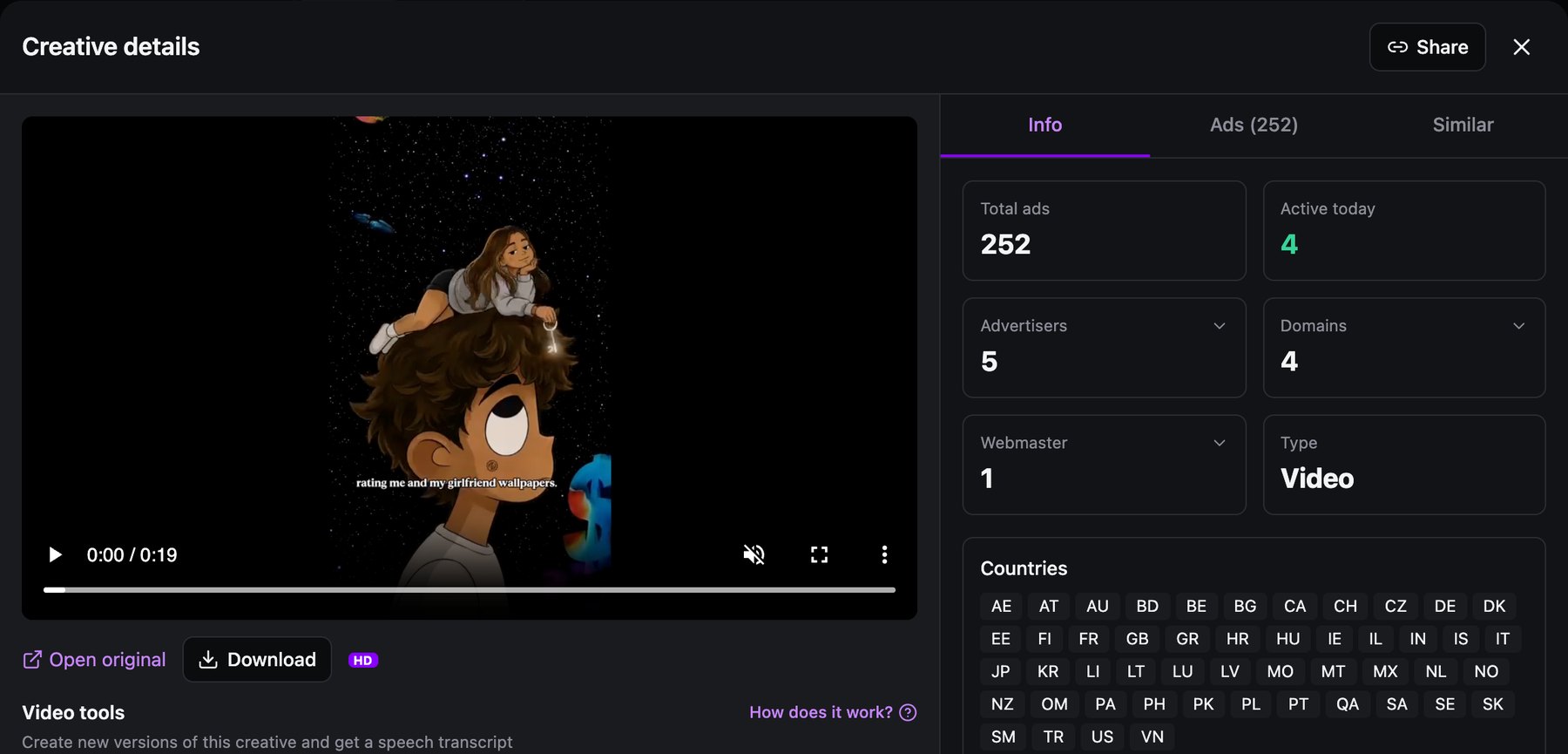Image resolution: width=1568 pixels, height=754 pixels.
Task: Select the SK country tag
Action: point(1493,704)
